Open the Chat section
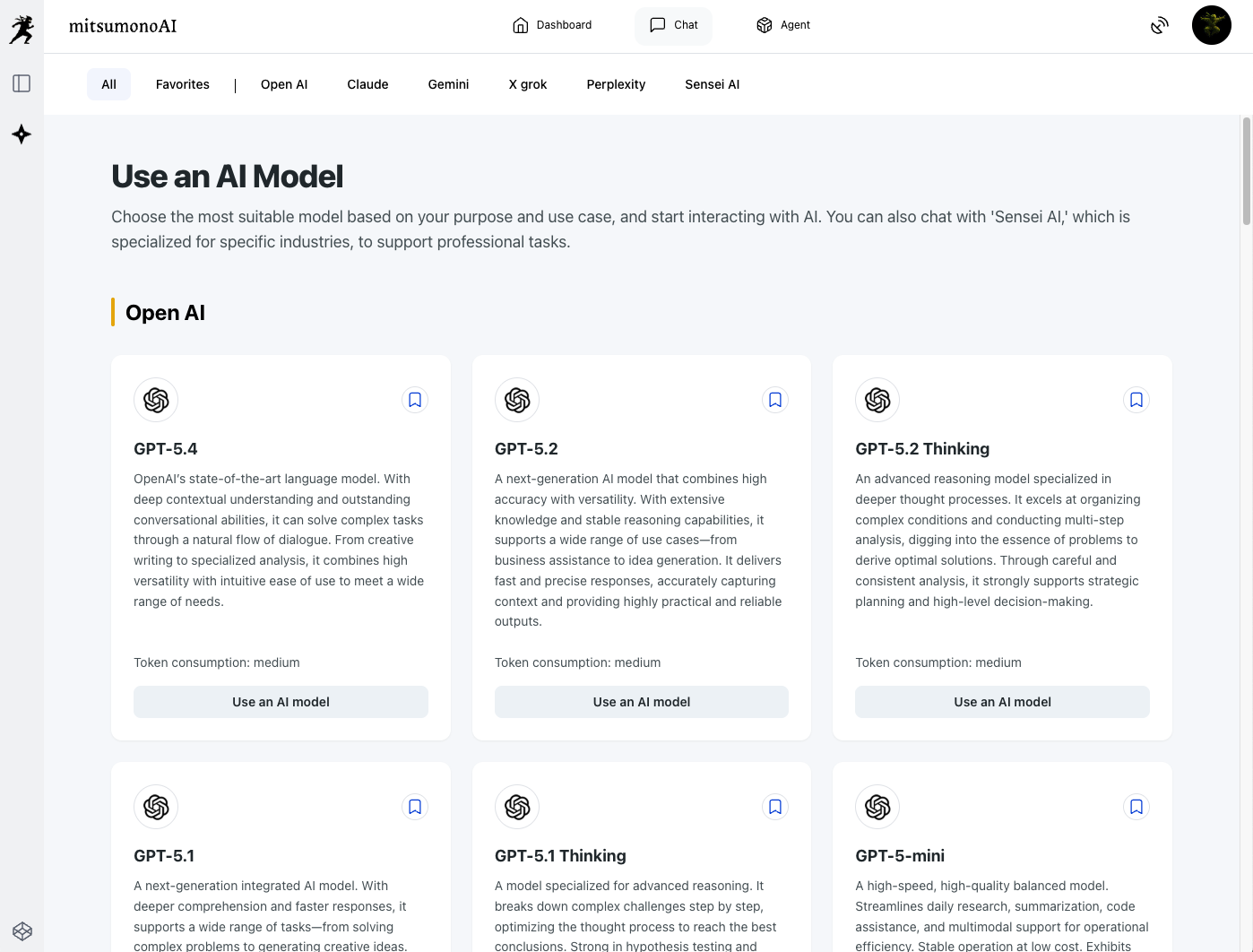Screen dimensions: 1253x952 pyautogui.click(x=673, y=25)
